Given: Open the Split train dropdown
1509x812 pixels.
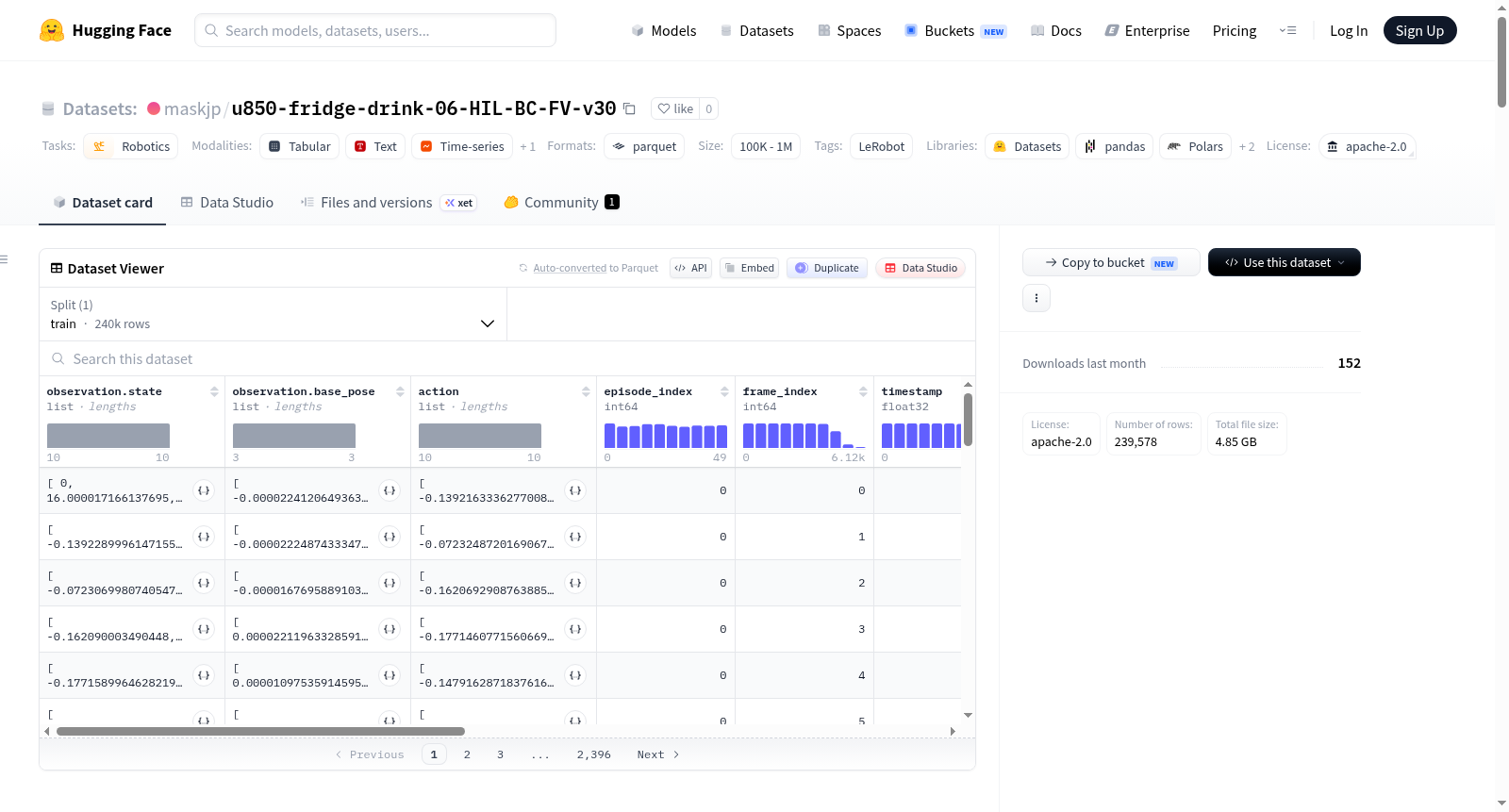Looking at the screenshot, I should pyautogui.click(x=273, y=314).
